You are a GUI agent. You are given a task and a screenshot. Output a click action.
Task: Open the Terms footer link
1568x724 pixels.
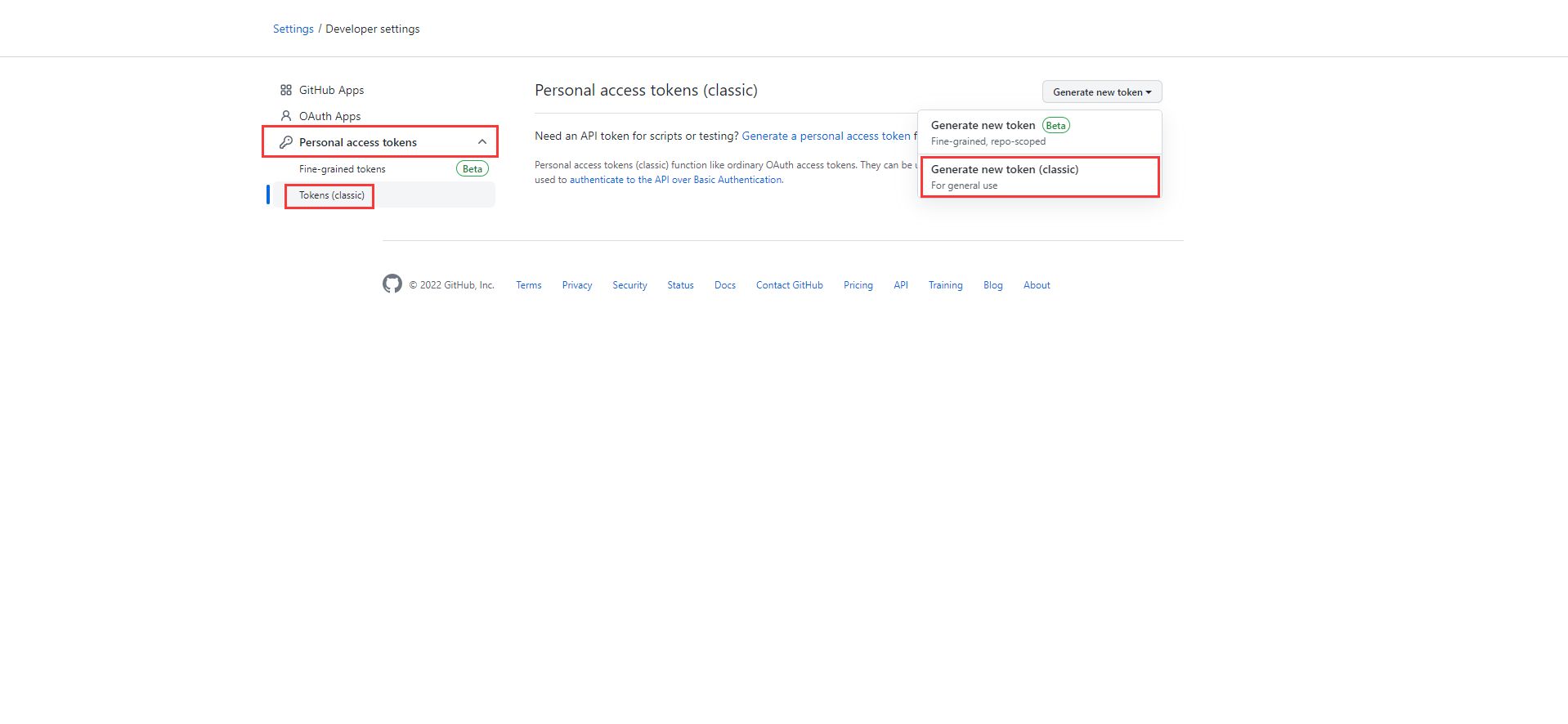529,285
